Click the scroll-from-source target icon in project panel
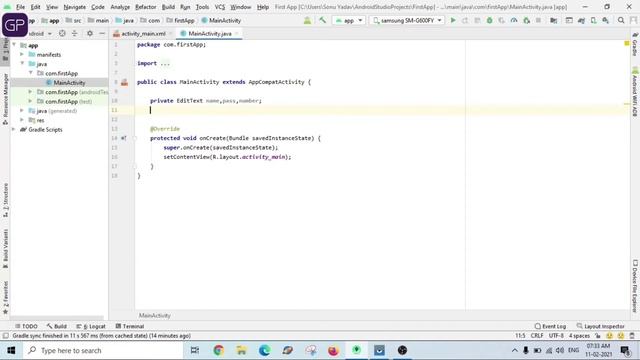 [x=62, y=33]
